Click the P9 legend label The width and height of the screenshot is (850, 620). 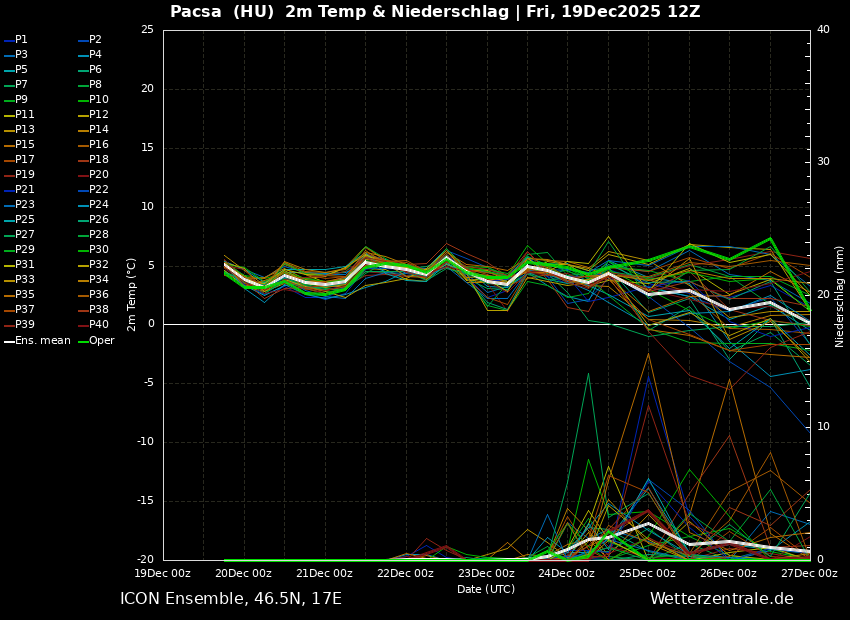[21, 100]
